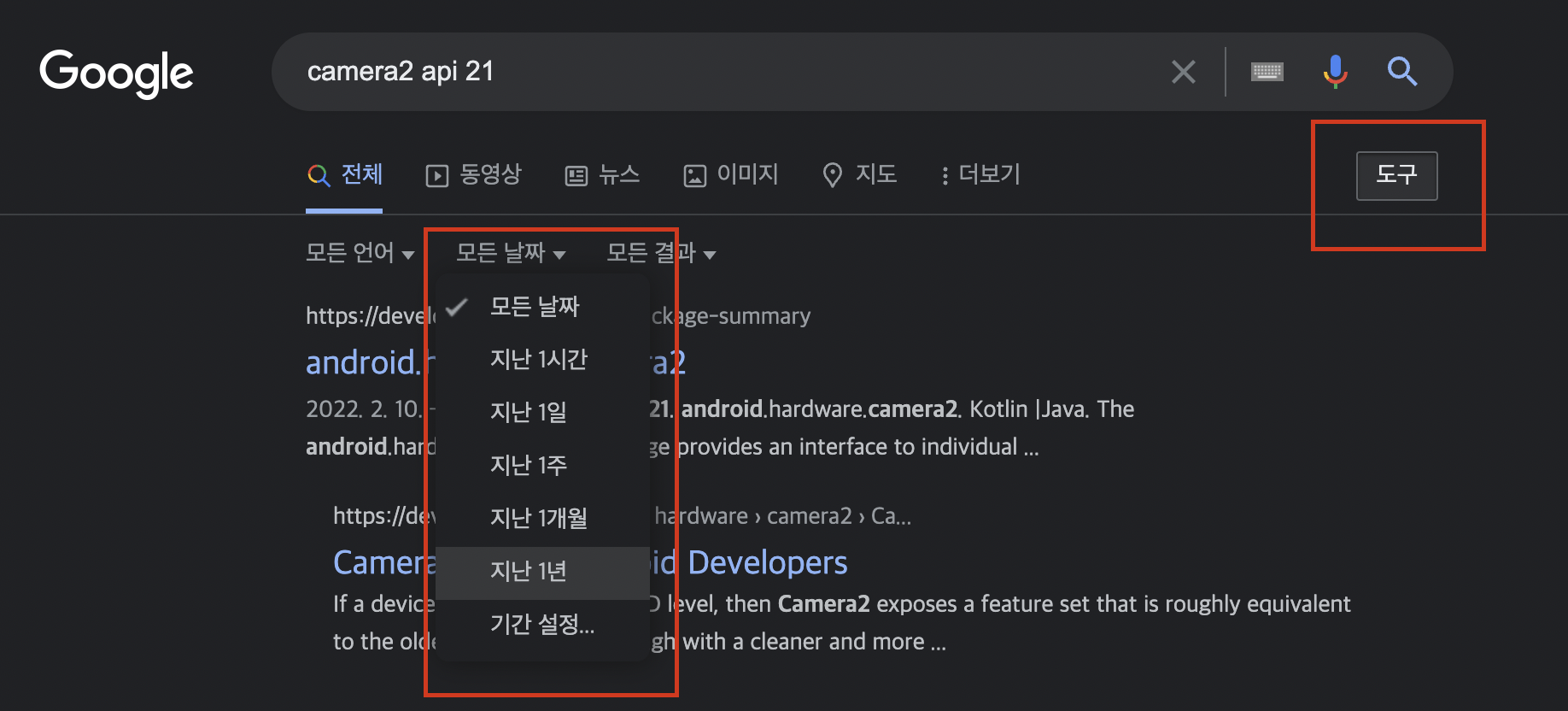Open 기간 설정... custom range option
Viewport: 1568px width, 711px height.
point(542,624)
